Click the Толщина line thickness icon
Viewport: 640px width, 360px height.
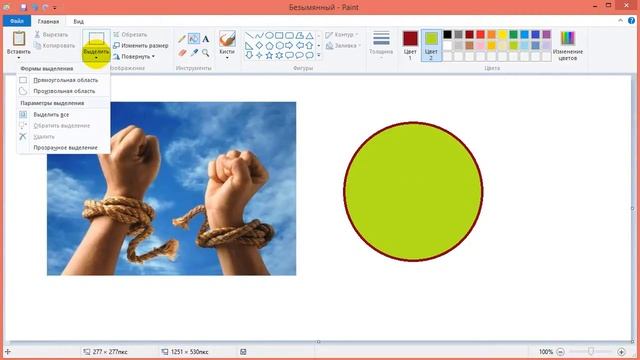[x=381, y=38]
